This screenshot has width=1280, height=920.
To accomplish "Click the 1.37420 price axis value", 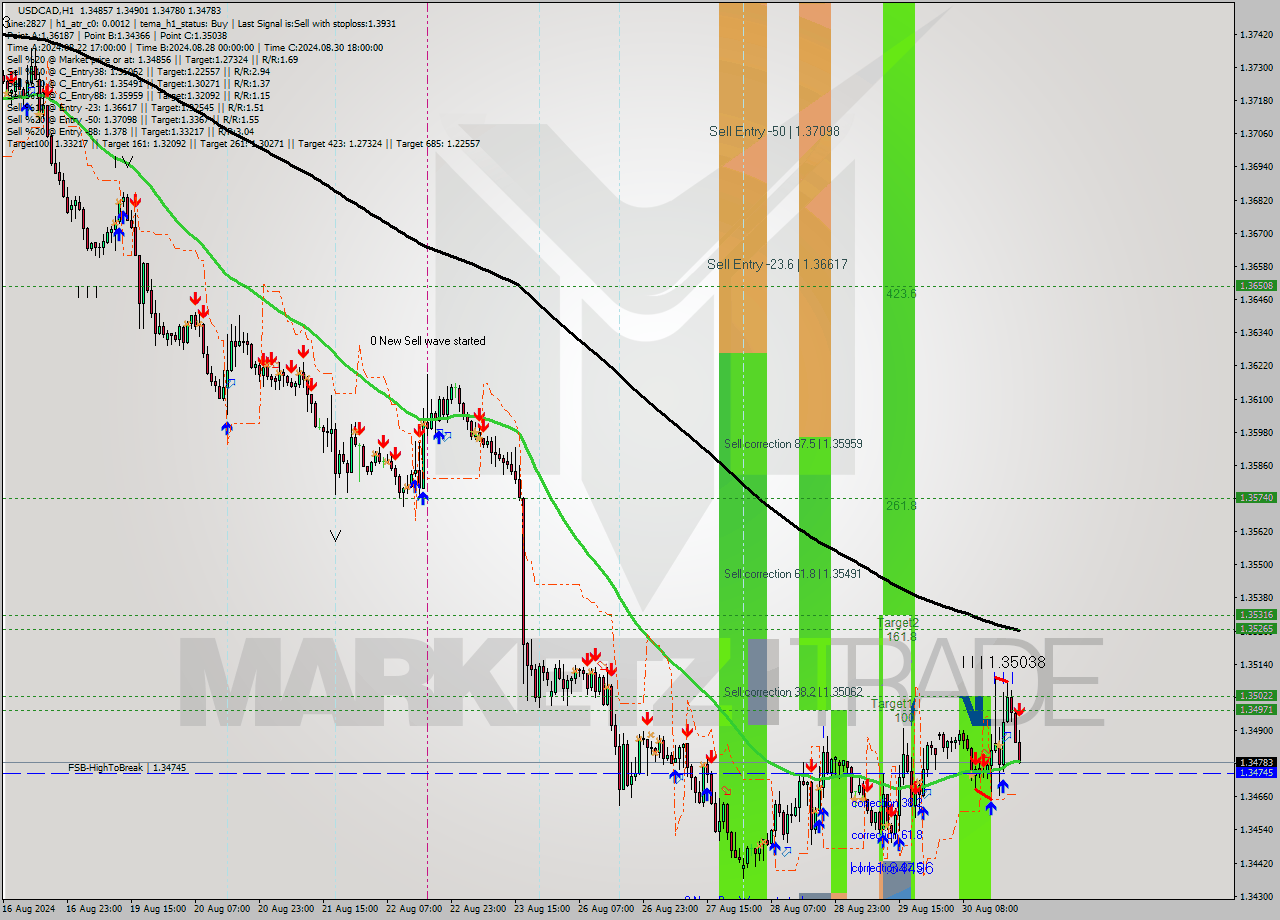I will [x=1255, y=34].
